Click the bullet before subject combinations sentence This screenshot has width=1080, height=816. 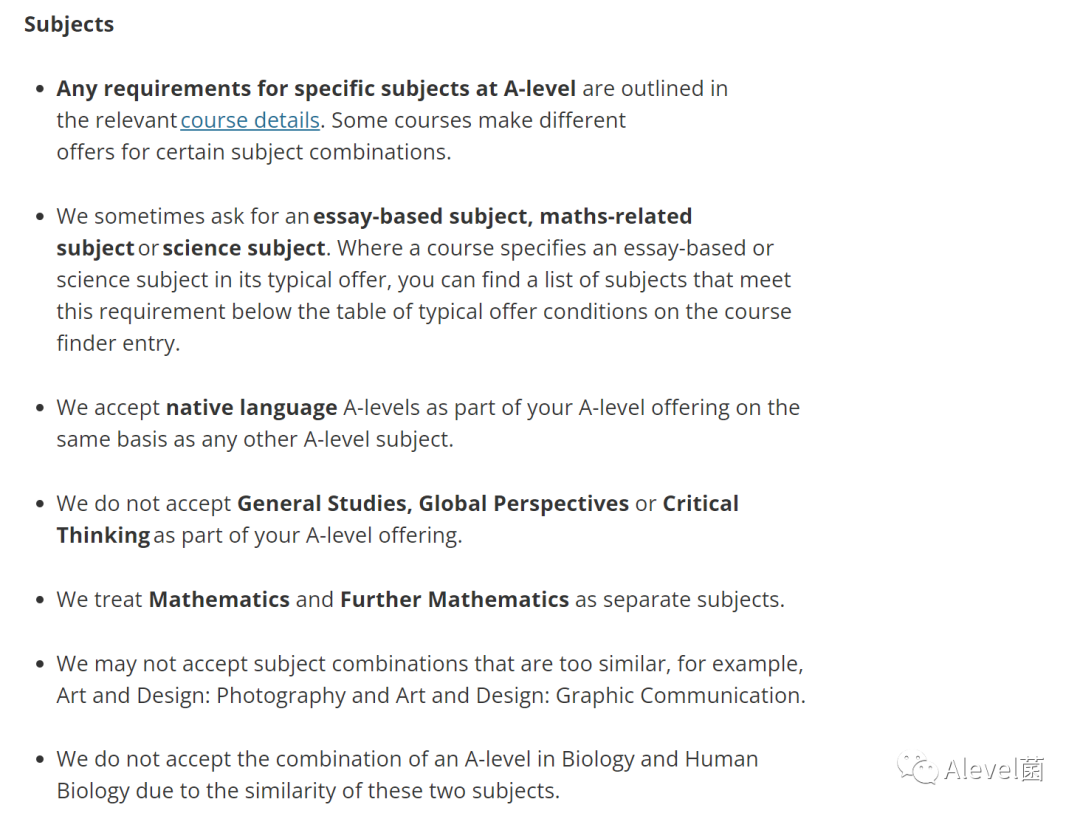point(40,663)
